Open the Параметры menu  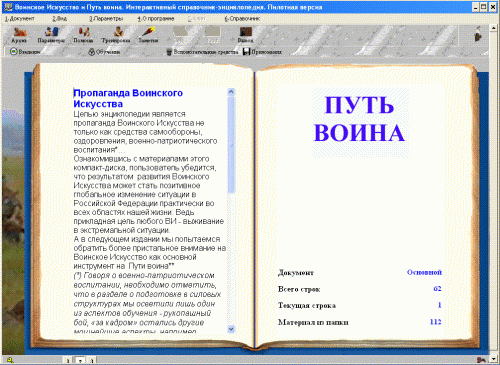click(x=106, y=19)
